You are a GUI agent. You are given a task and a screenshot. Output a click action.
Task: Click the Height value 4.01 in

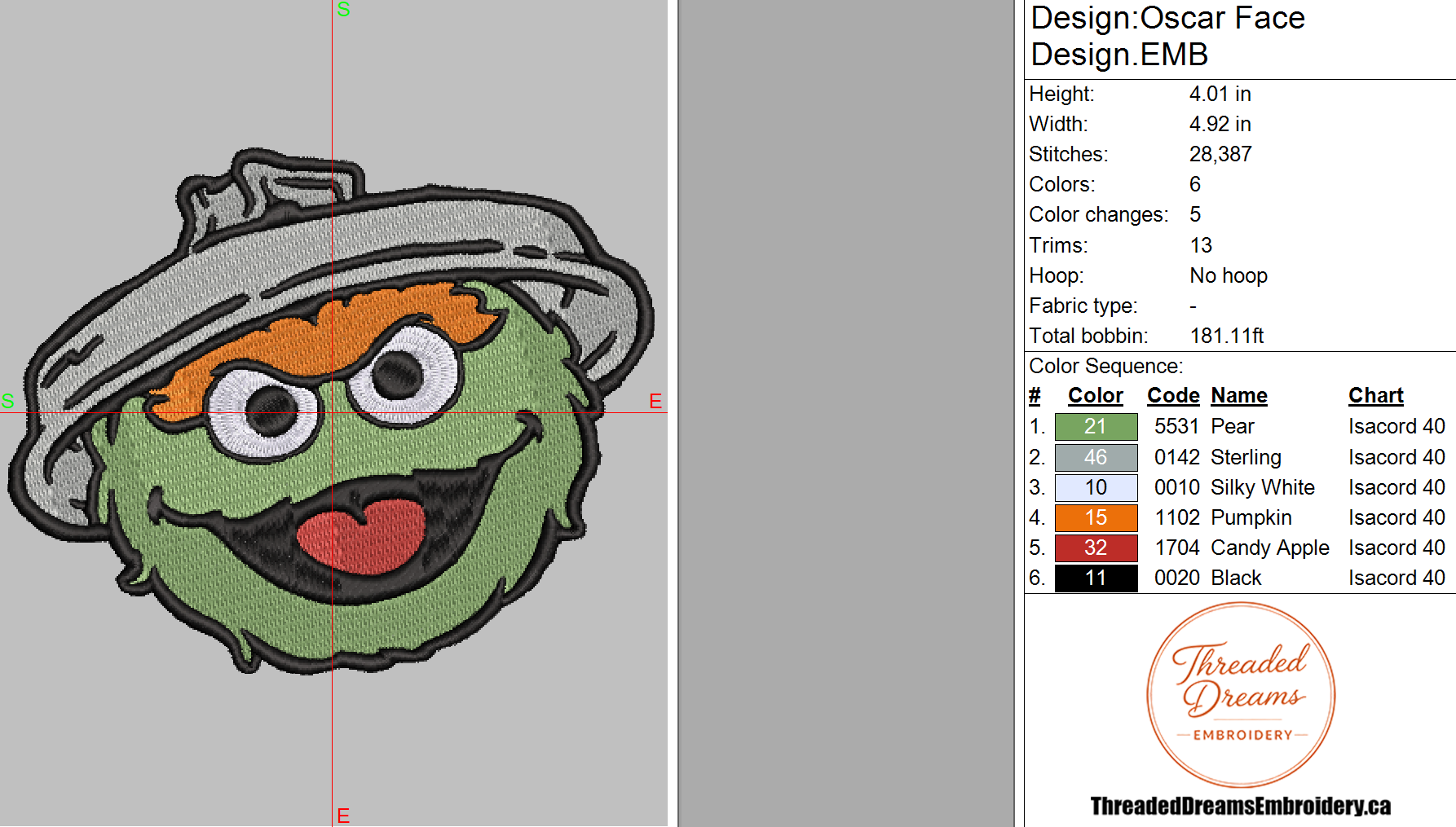pos(1220,94)
